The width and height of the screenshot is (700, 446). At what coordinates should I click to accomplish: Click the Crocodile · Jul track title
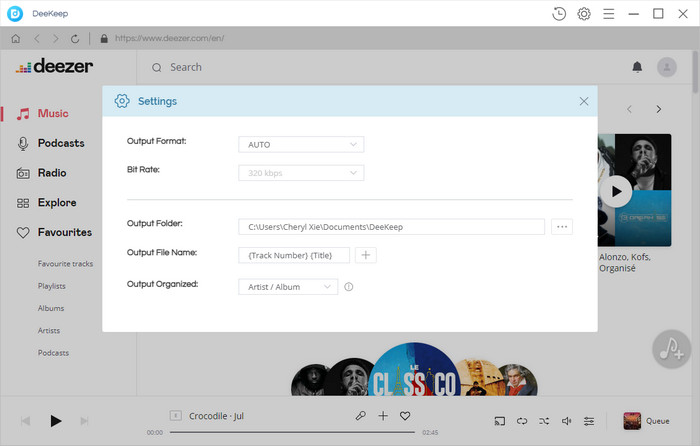pos(216,416)
